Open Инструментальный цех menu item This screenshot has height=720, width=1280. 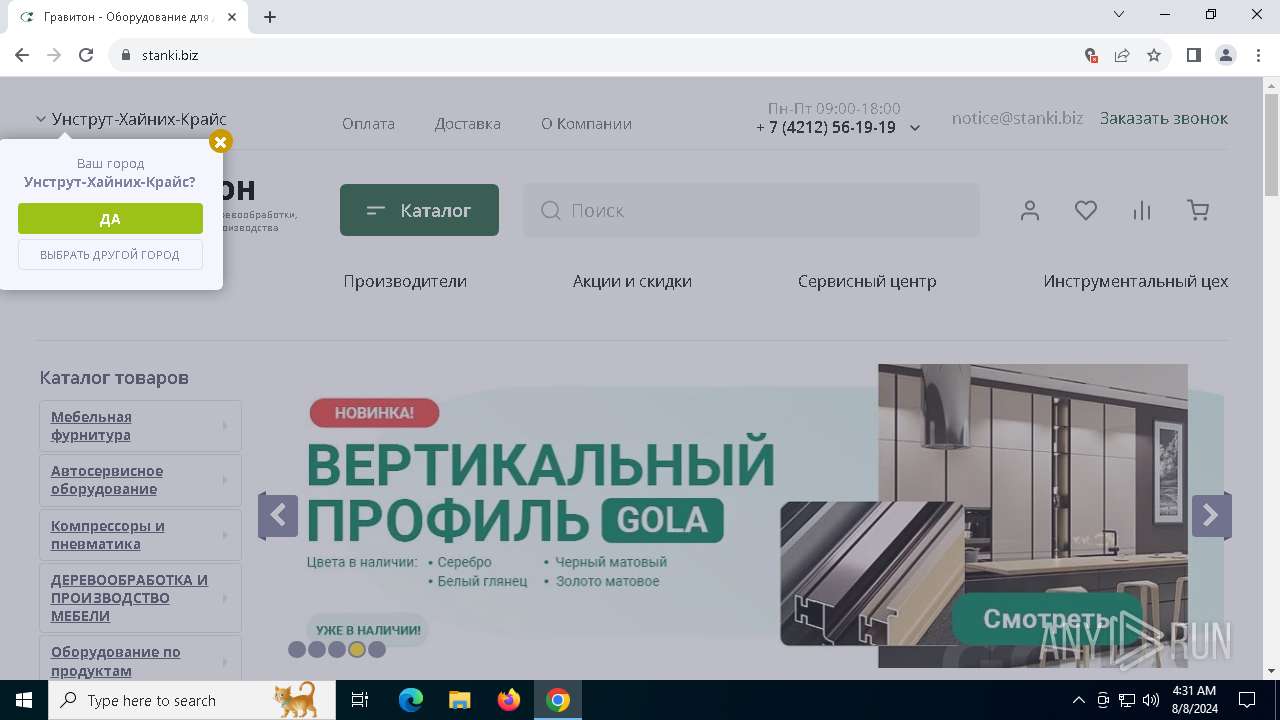click(x=1136, y=281)
